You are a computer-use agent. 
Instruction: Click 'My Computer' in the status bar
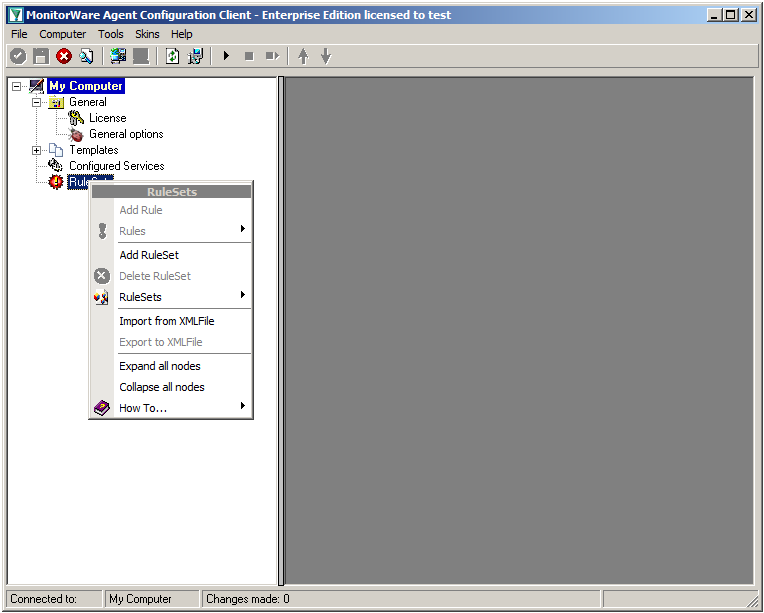tap(140, 599)
